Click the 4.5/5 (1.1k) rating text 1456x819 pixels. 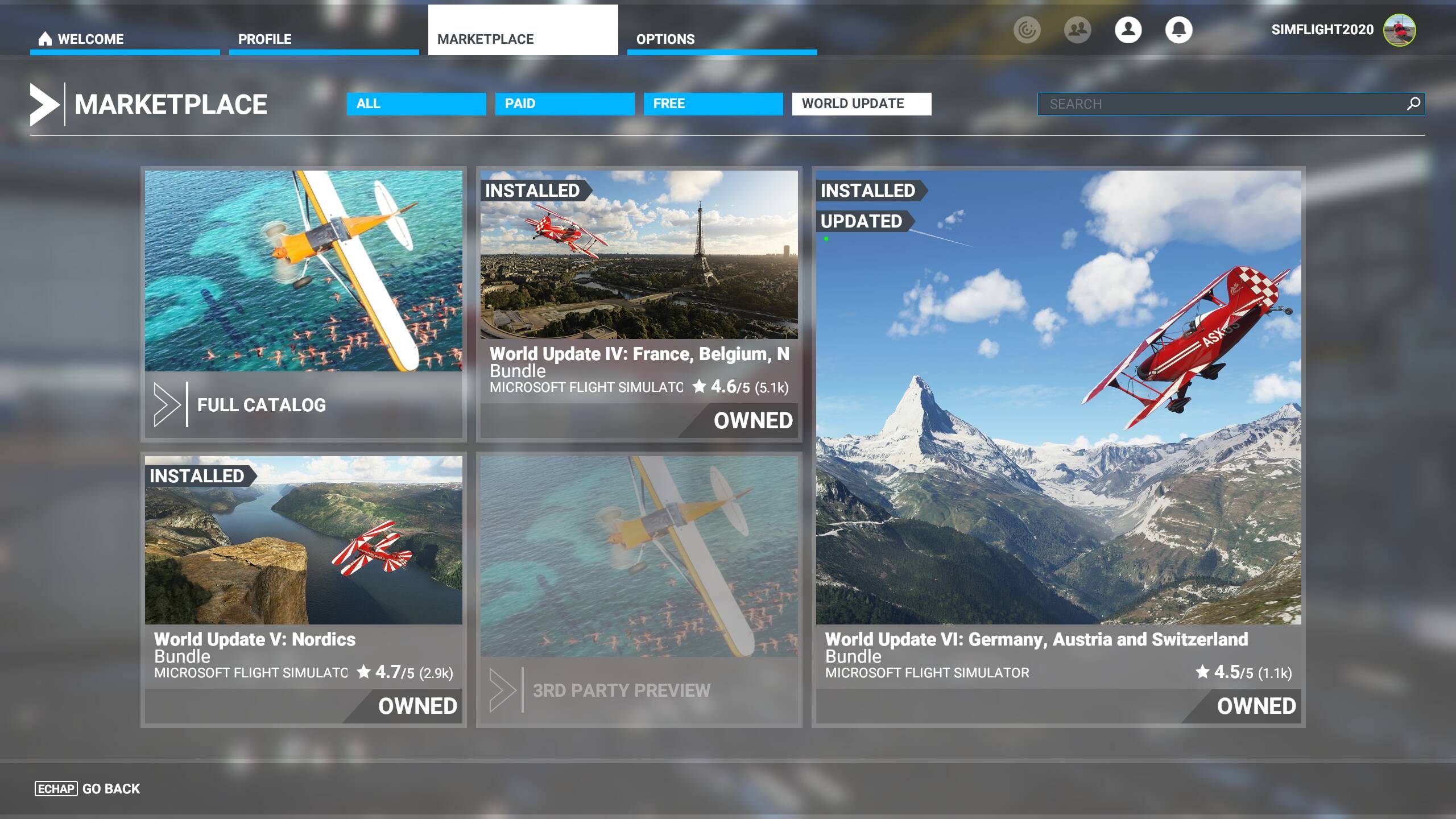point(1253,673)
